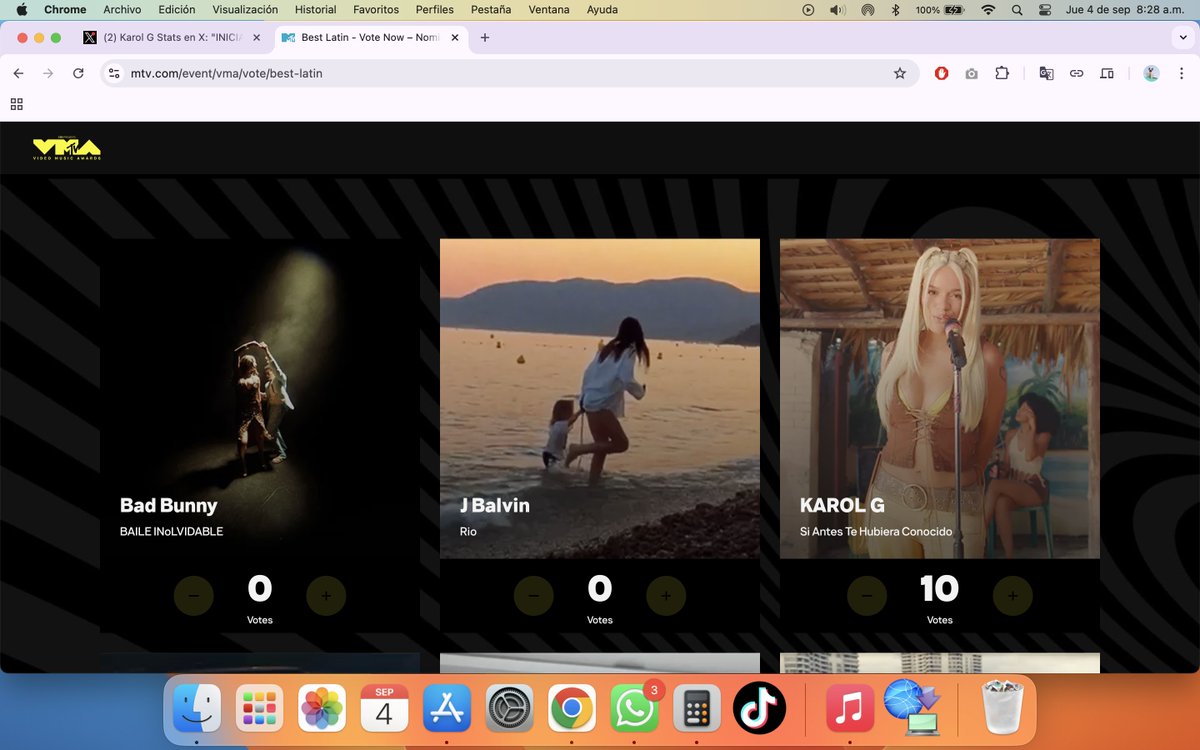This screenshot has height=750, width=1200.
Task: Open Bluetooth status menu
Action: pos(896,9)
